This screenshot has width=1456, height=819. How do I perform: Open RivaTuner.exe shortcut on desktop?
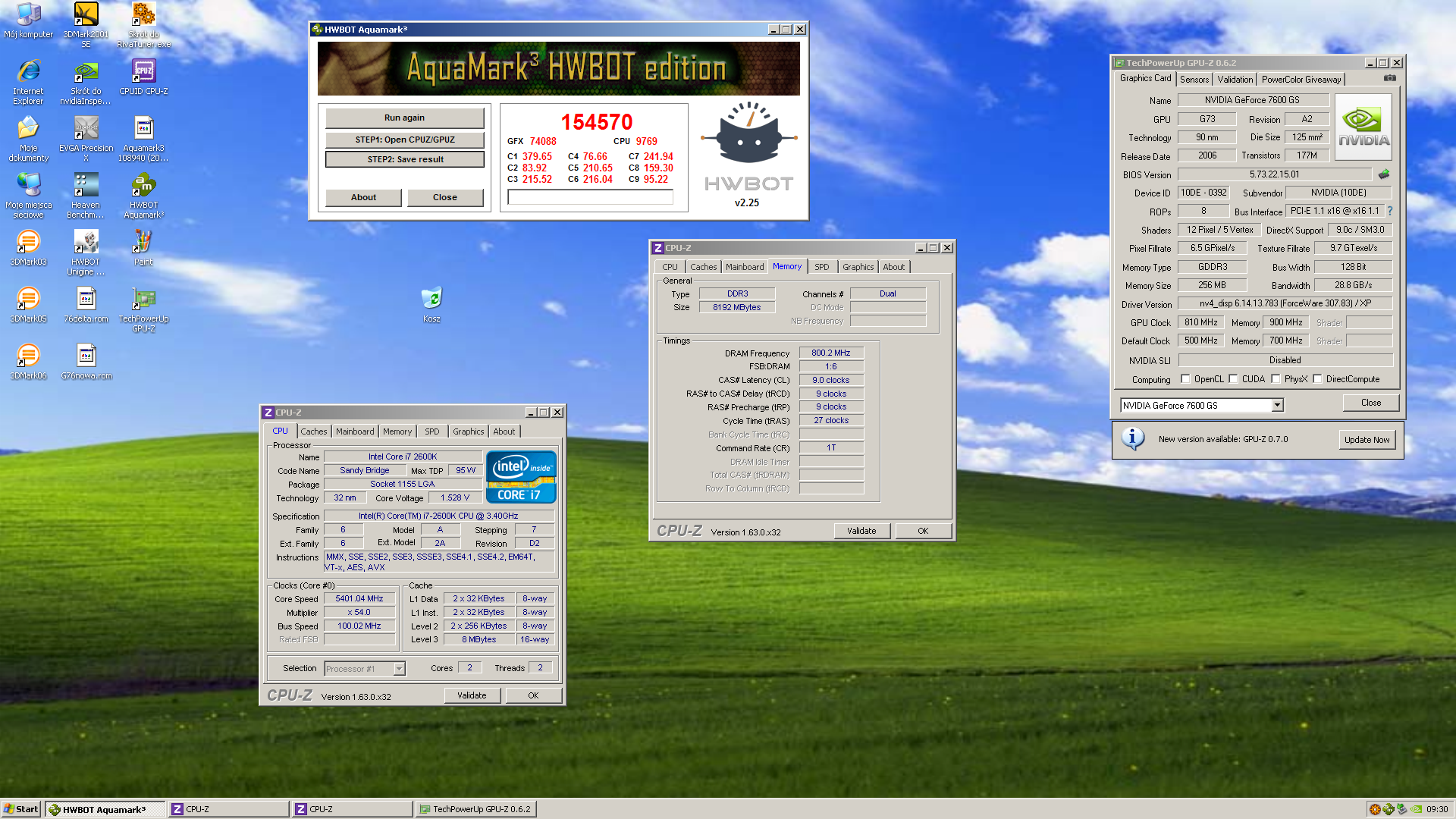(143, 25)
